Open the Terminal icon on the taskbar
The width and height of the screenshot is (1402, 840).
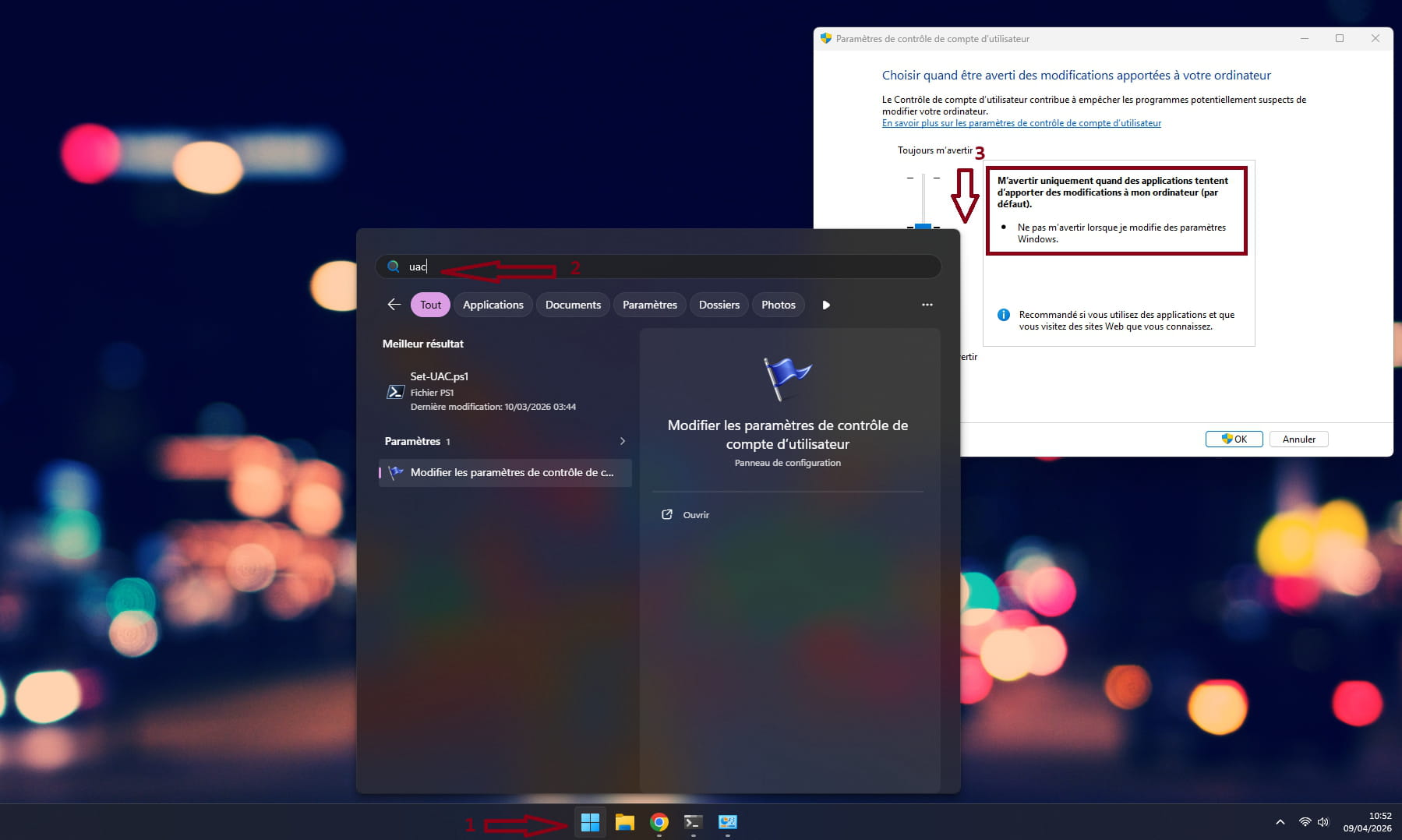pyautogui.click(x=693, y=822)
